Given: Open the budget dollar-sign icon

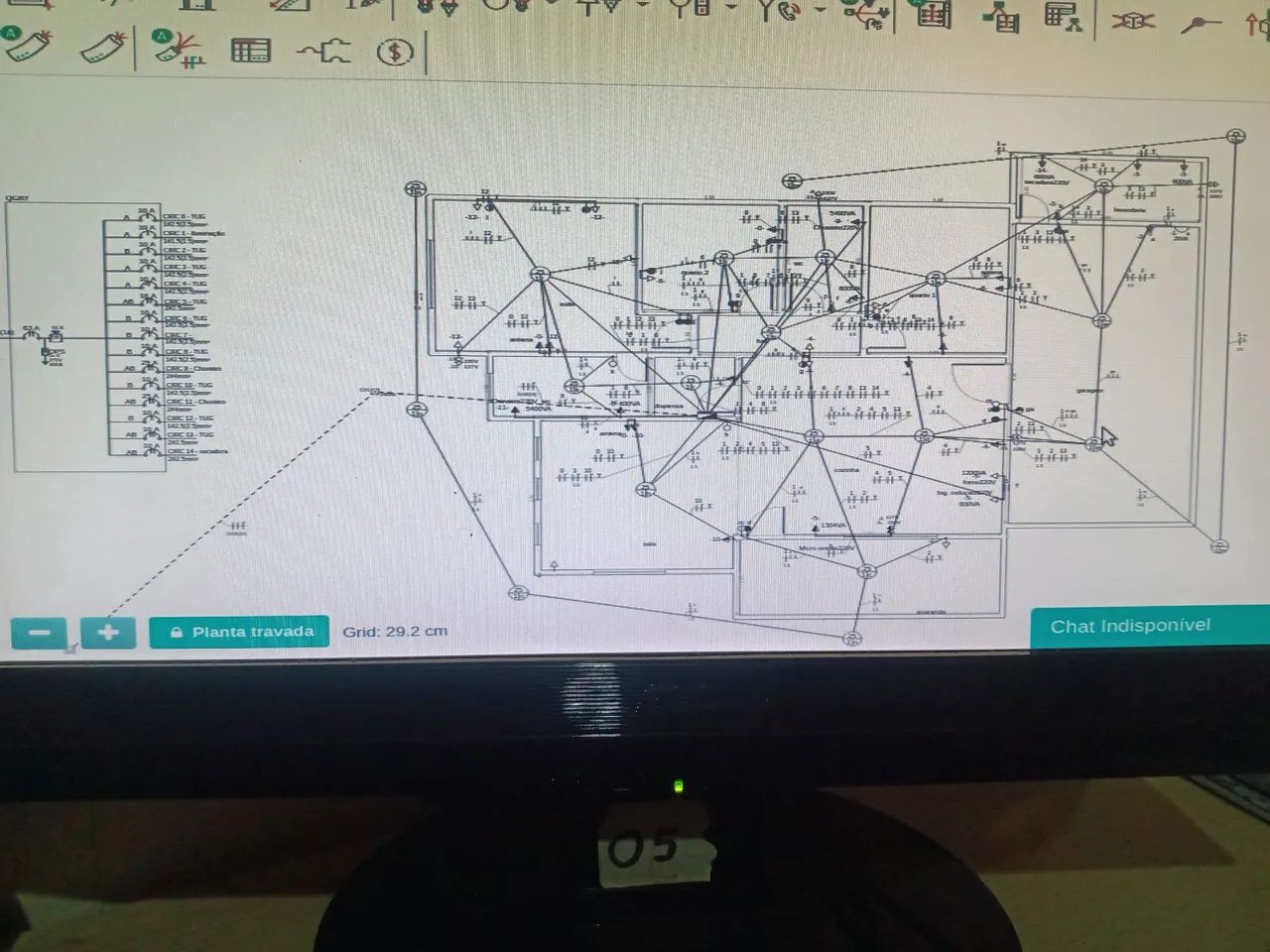Looking at the screenshot, I should point(395,51).
